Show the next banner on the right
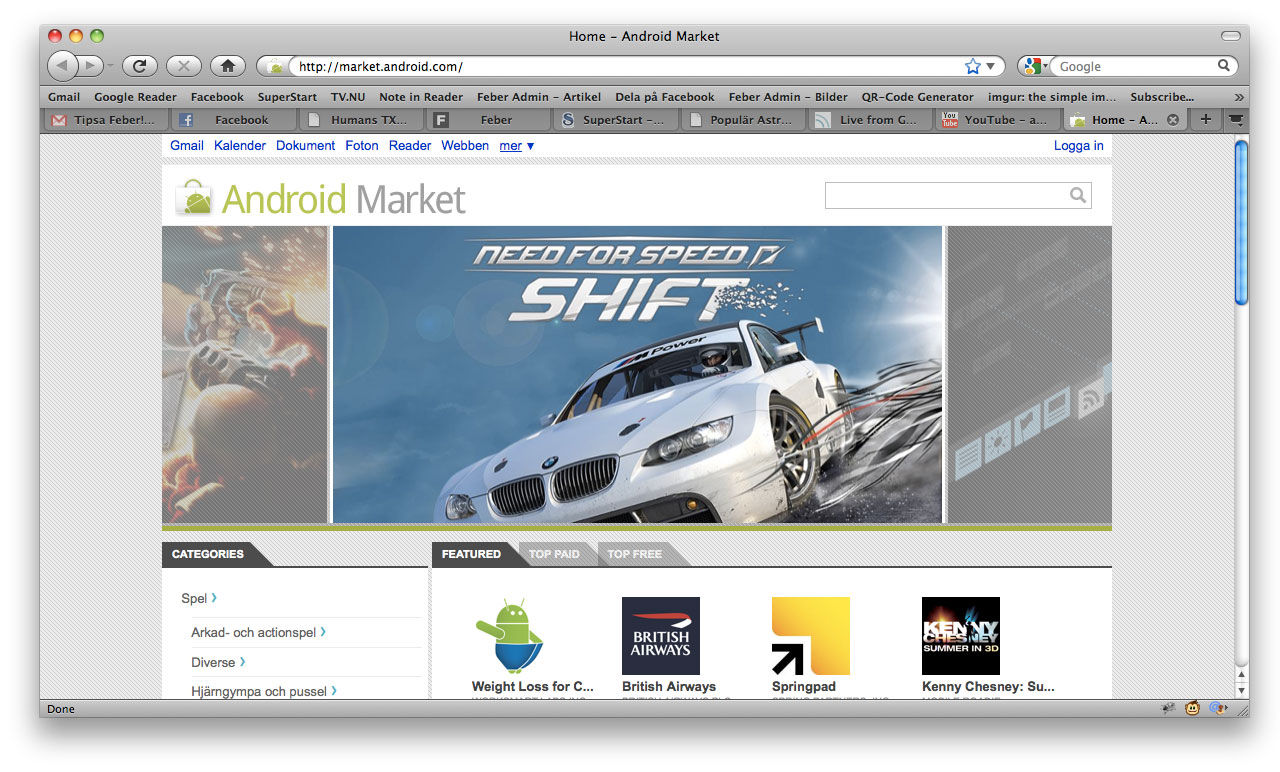Screen dimensions: 1280x772 tap(1029, 374)
